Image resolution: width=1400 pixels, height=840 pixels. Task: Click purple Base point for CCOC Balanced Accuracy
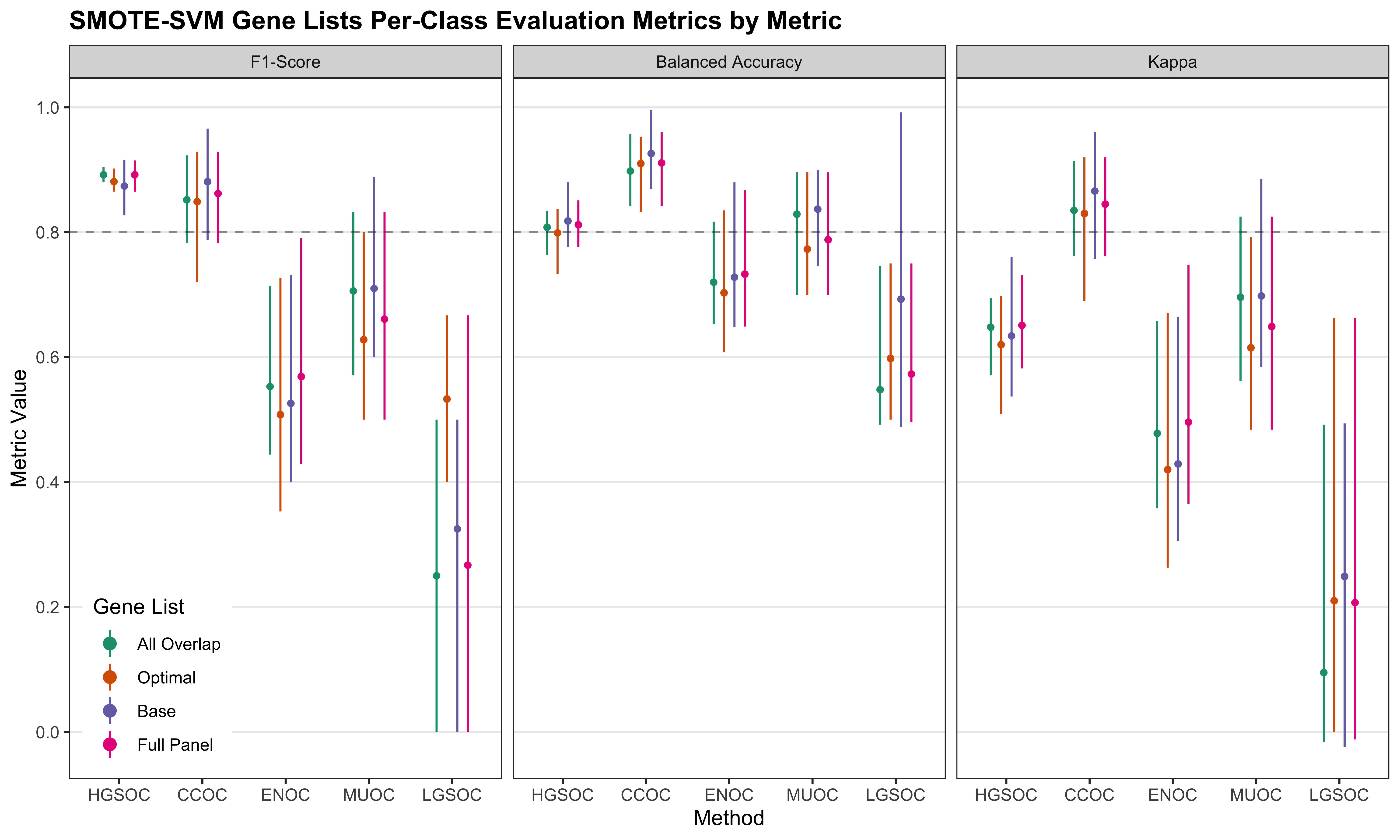pyautogui.click(x=651, y=153)
